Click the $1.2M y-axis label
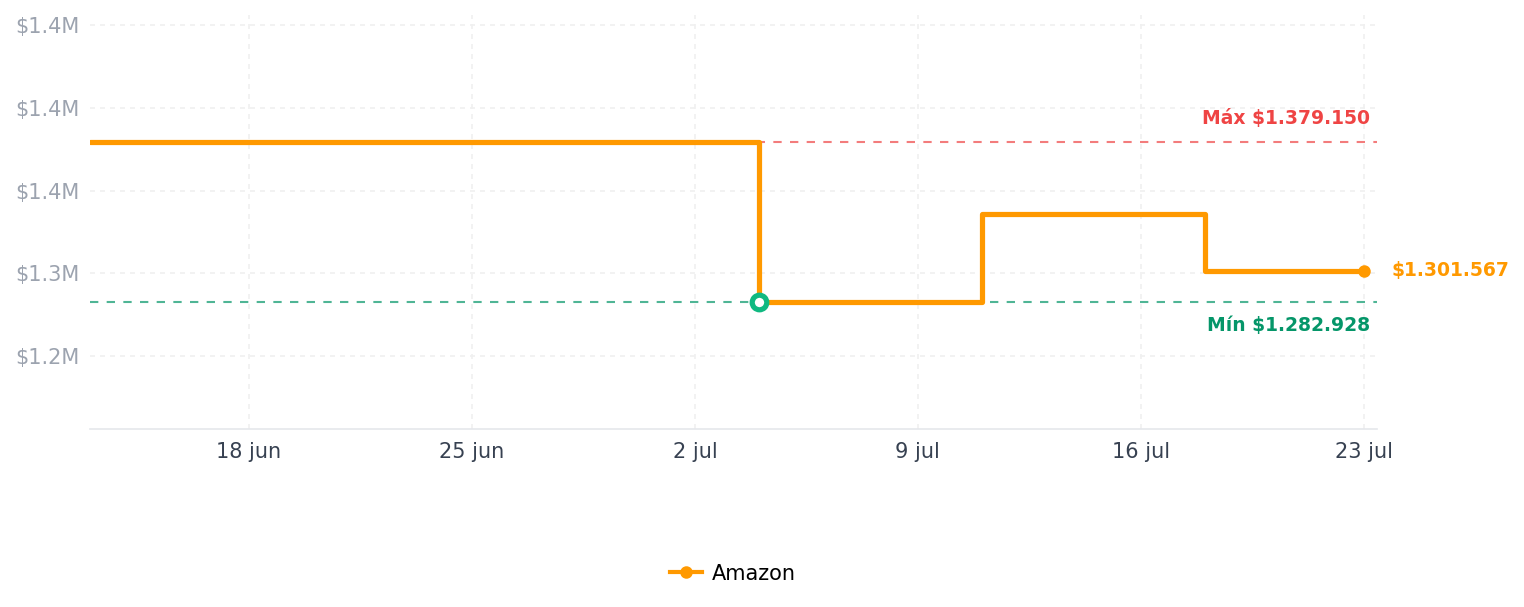Viewport: 1524px width, 607px height. pyautogui.click(x=47, y=357)
